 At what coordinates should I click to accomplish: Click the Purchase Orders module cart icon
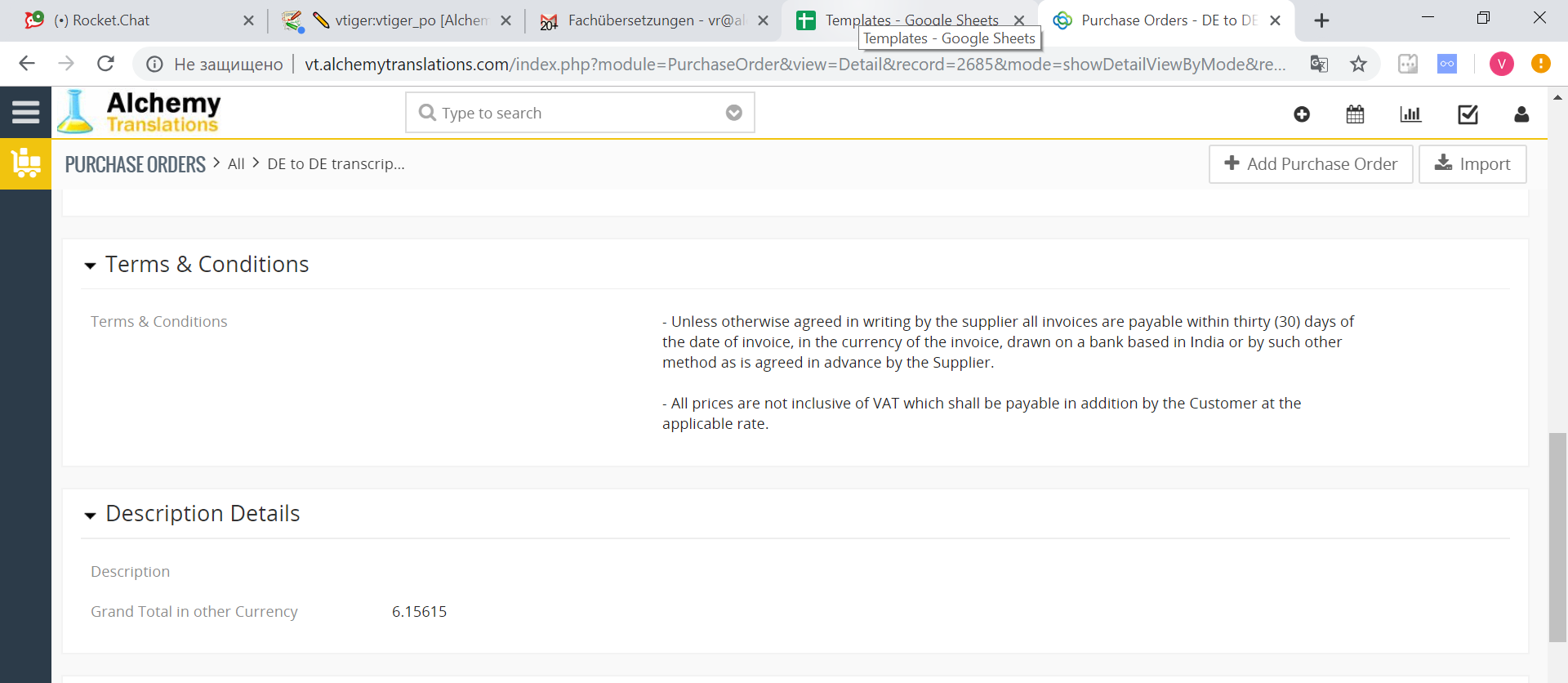point(25,163)
